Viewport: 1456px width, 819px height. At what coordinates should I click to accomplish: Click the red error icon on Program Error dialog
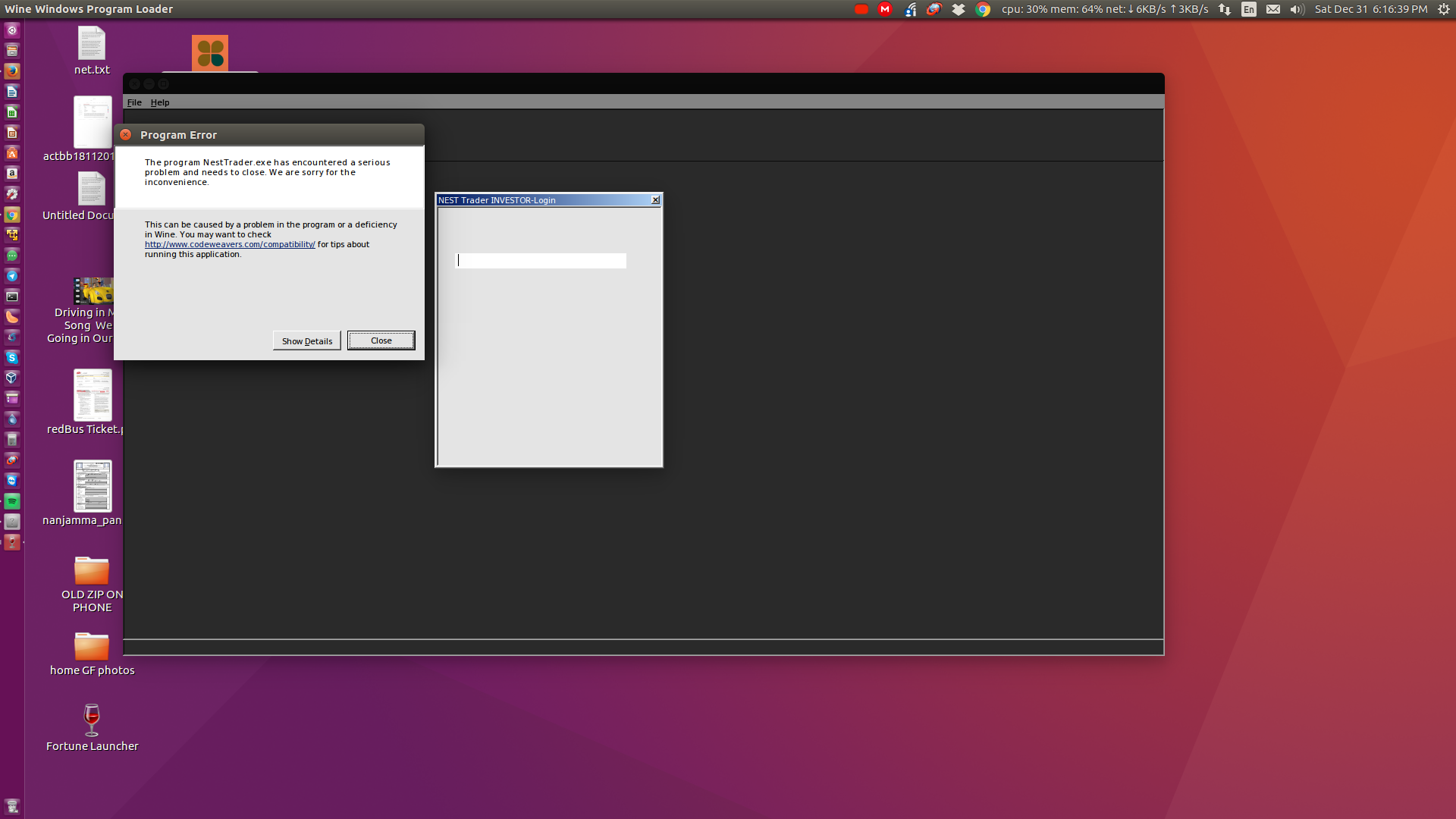(125, 134)
